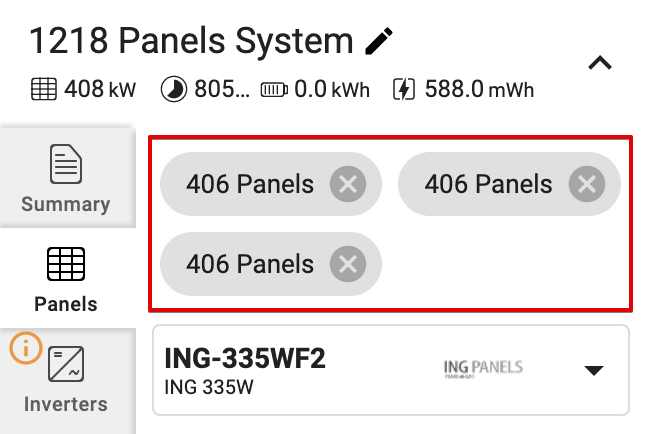Image resolution: width=650 pixels, height=434 pixels.
Task: Remove the first 406 Panels chip
Action: coord(348,184)
